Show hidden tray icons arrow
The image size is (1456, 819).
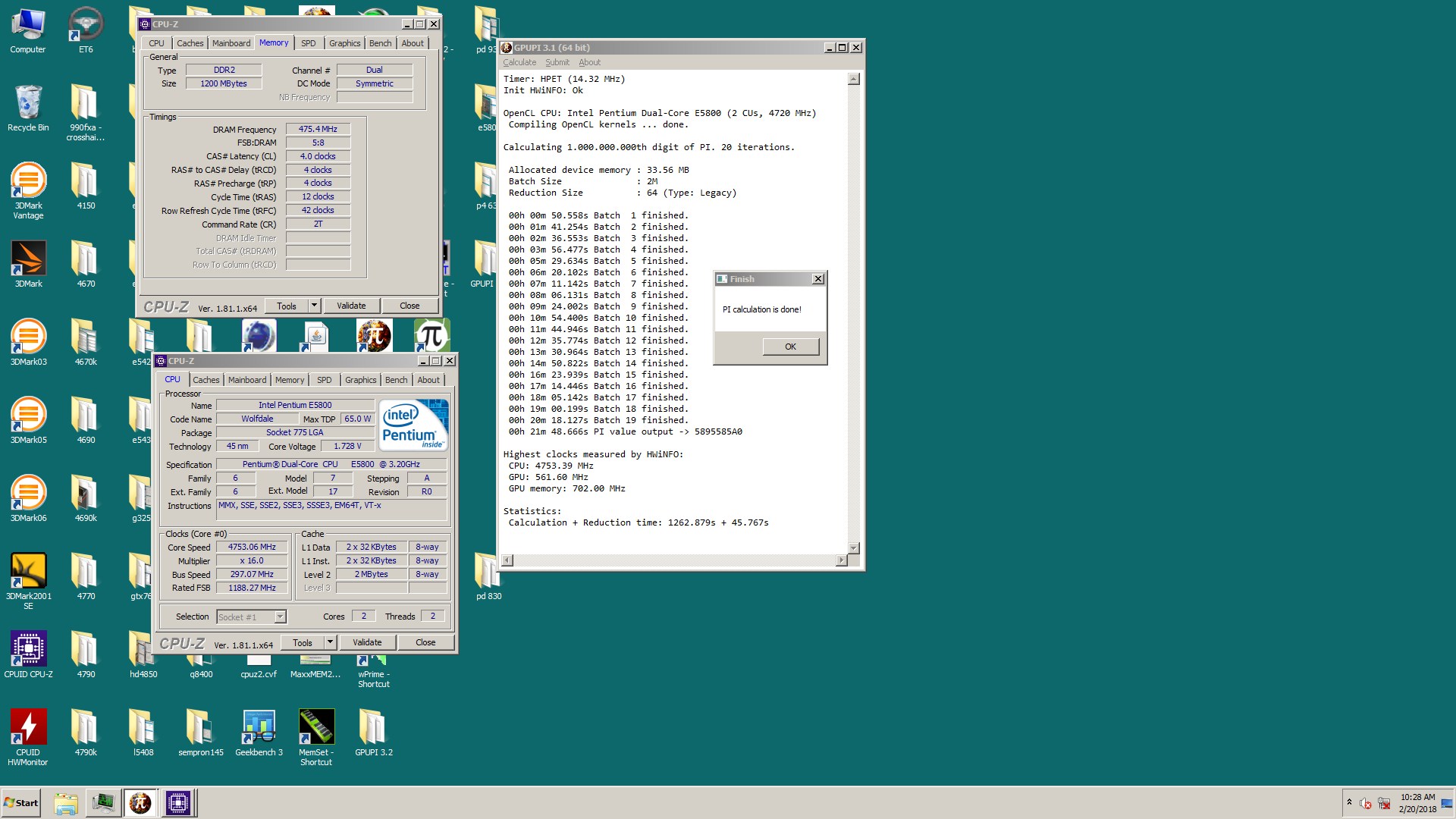click(x=1349, y=802)
